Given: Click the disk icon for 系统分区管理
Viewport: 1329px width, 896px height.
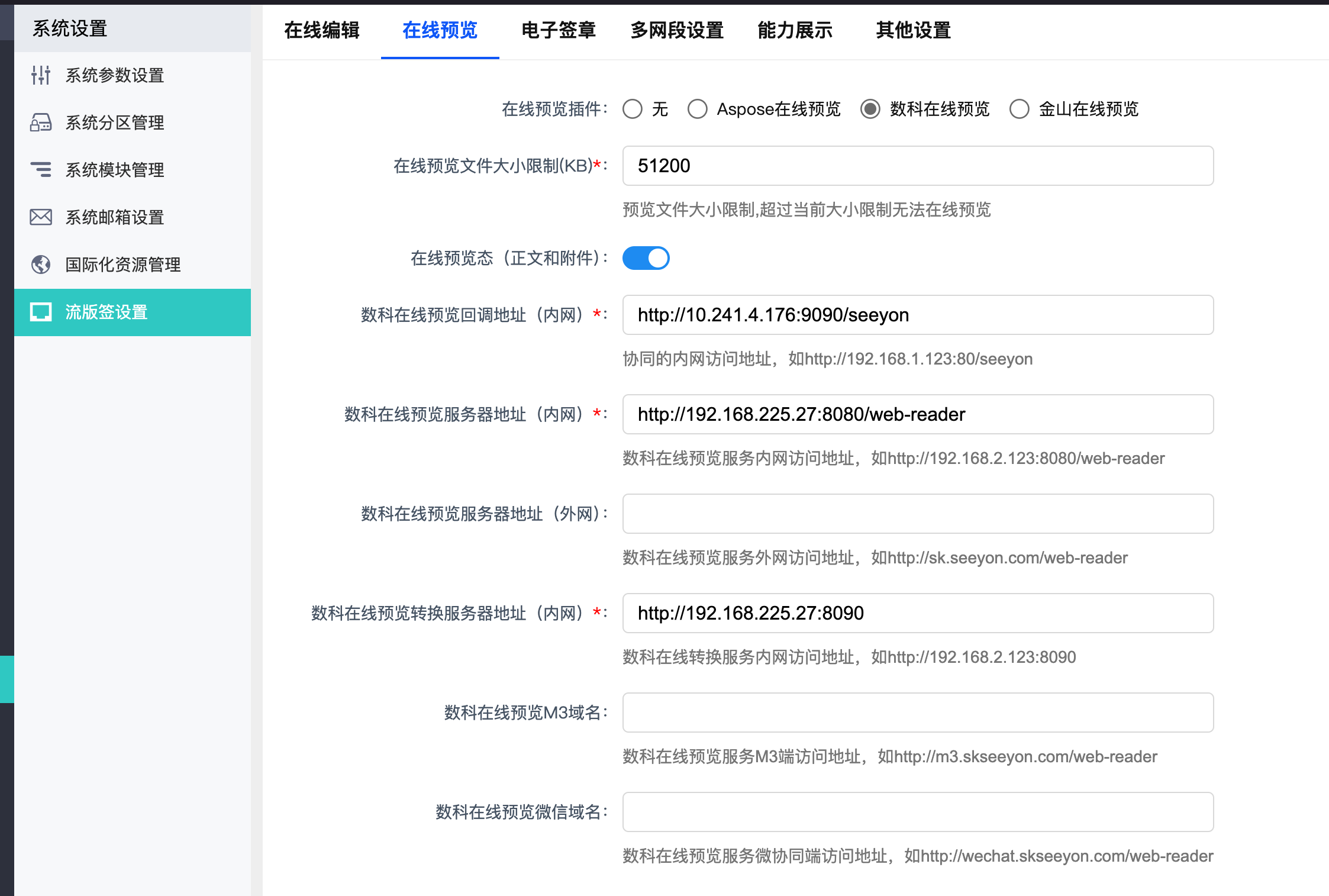Looking at the screenshot, I should click(x=41, y=123).
